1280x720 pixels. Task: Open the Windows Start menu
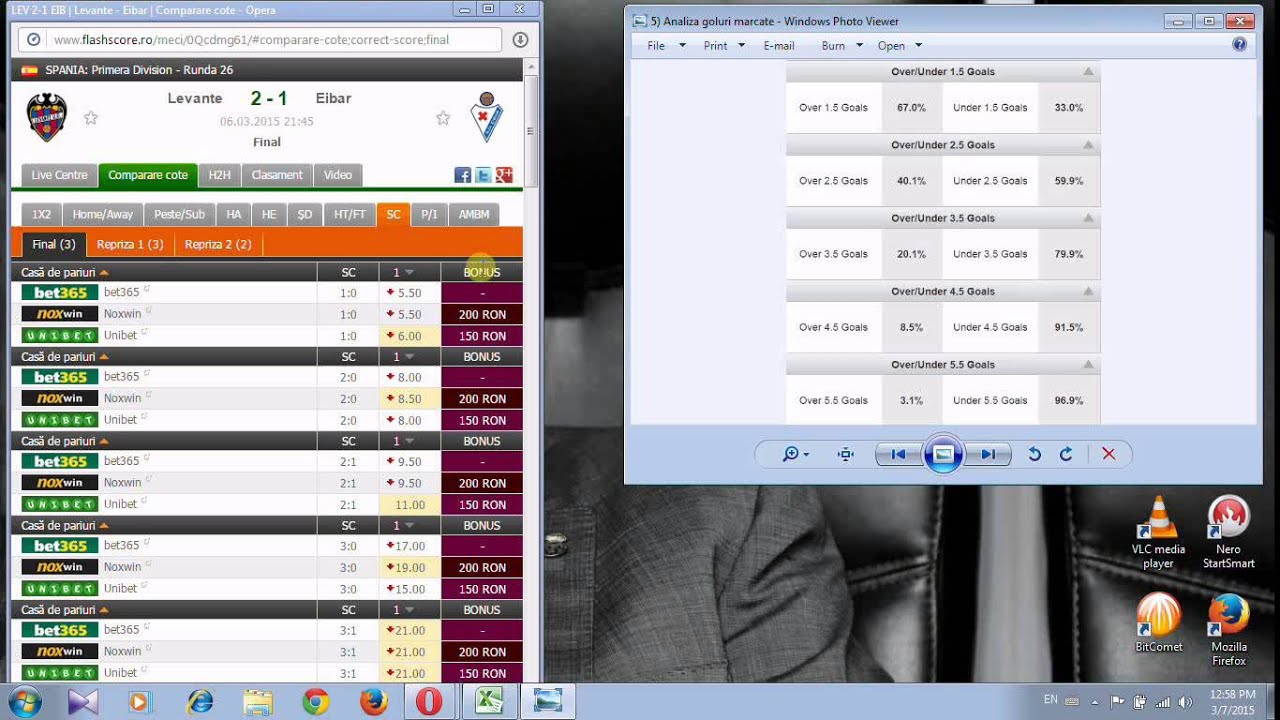[25, 702]
